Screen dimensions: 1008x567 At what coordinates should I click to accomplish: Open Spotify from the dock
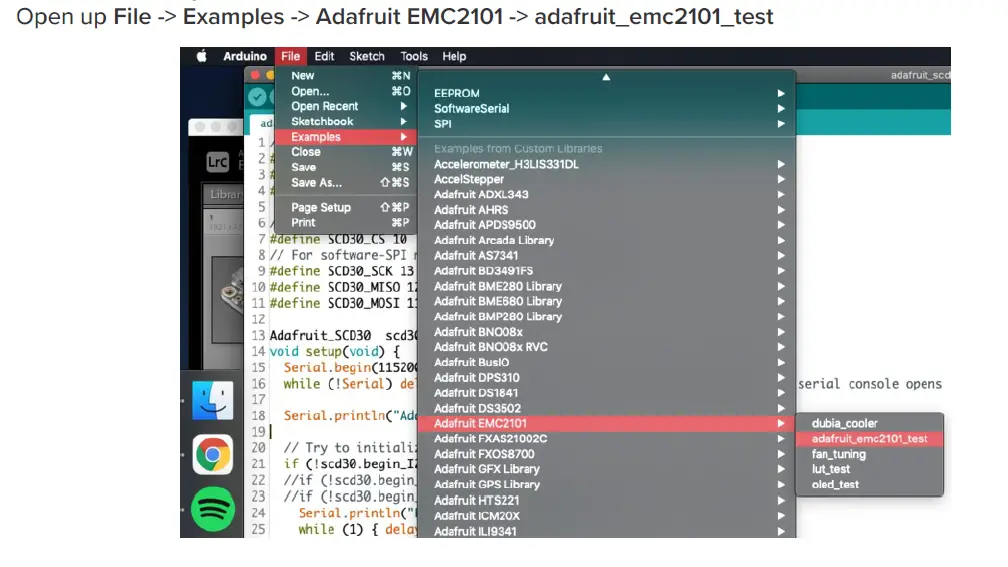213,509
